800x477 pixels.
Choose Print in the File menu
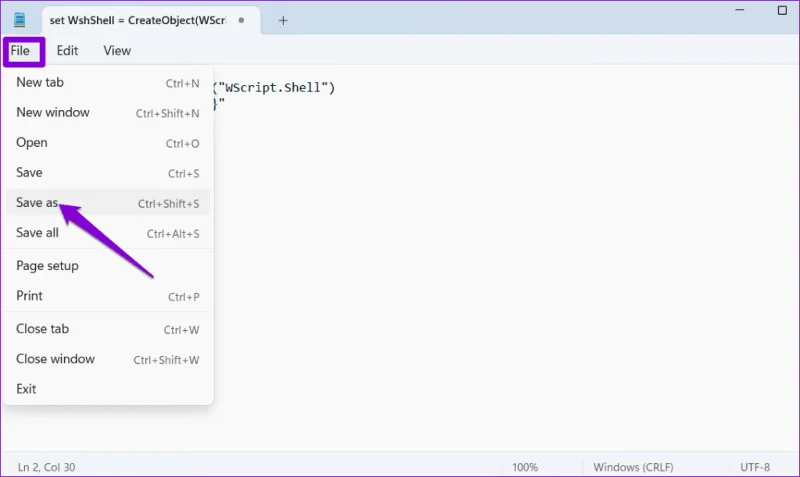coord(108,296)
